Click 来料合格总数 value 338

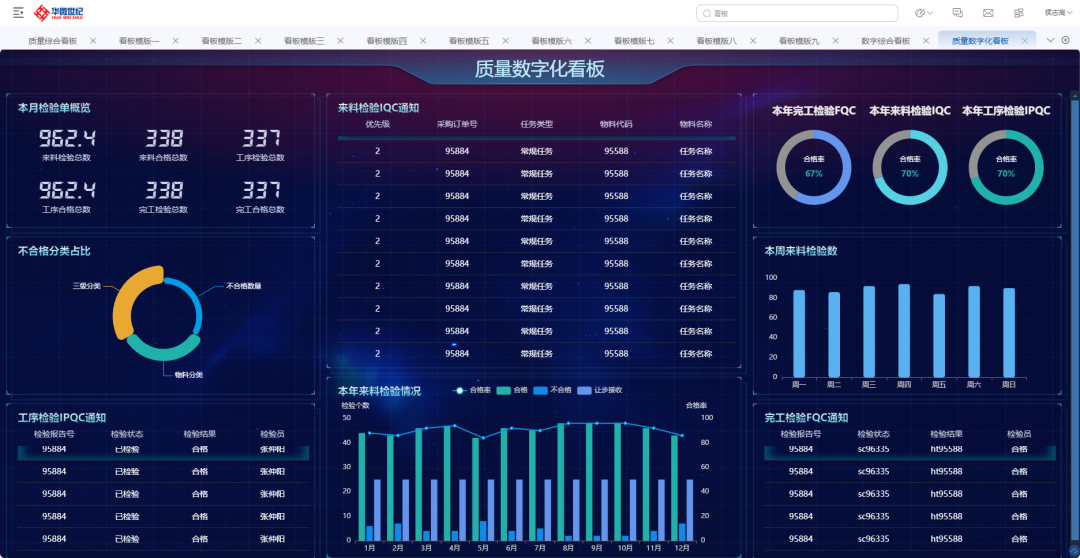pos(163,138)
